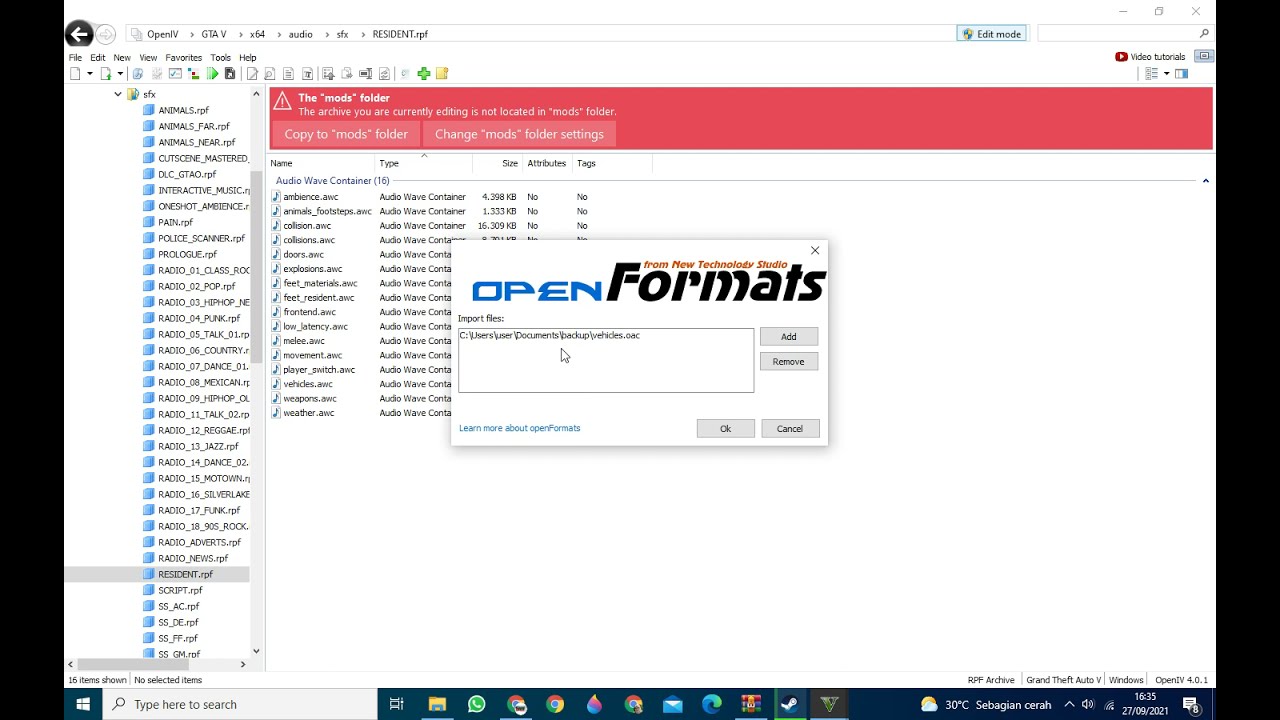Select ANIMALS.rpf in the tree
The image size is (1280, 720).
[183, 111]
